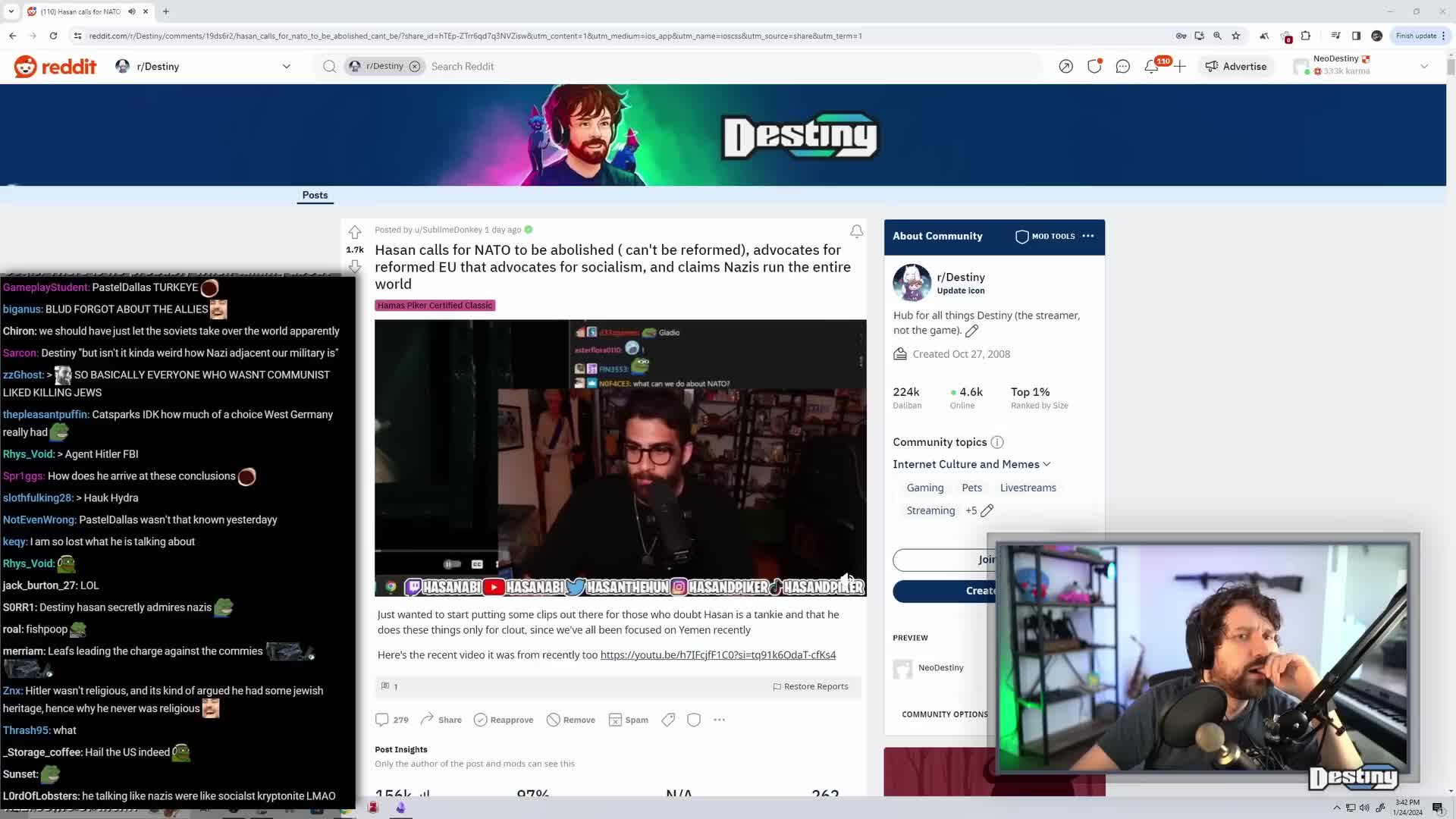Viewport: 1456px width, 819px height.
Task: Show hidden system tray icons
Action: (1337, 808)
